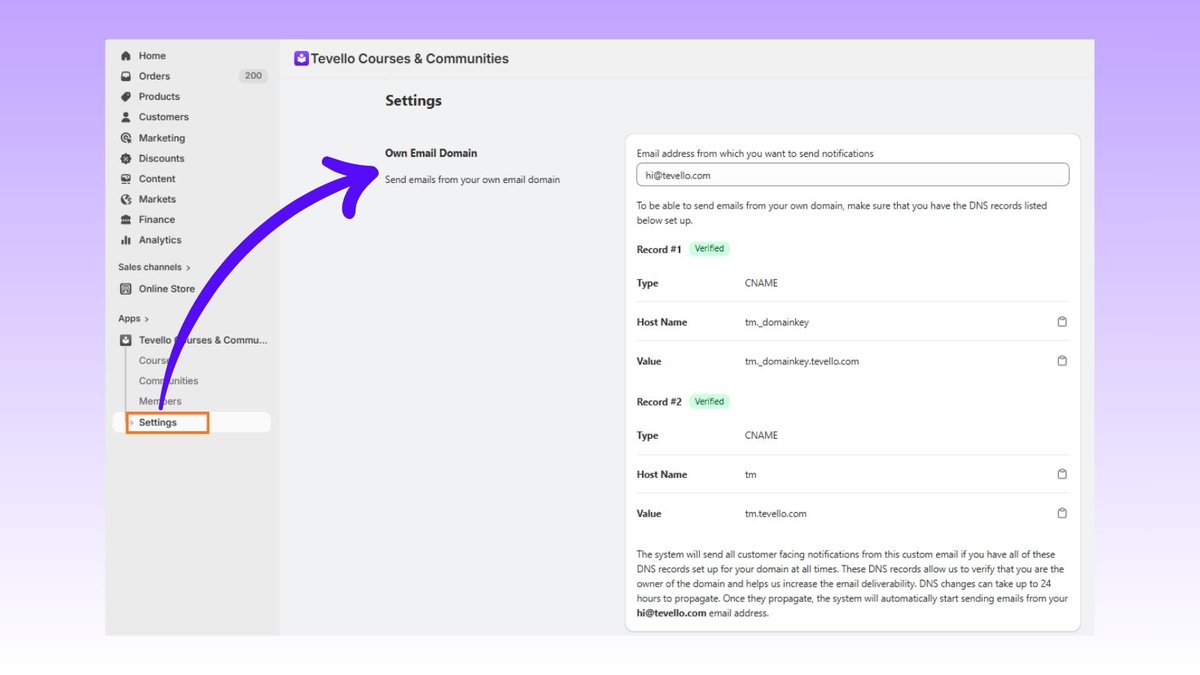Click the Online Store icon
Viewport: 1200px width, 675px height.
[x=126, y=289]
